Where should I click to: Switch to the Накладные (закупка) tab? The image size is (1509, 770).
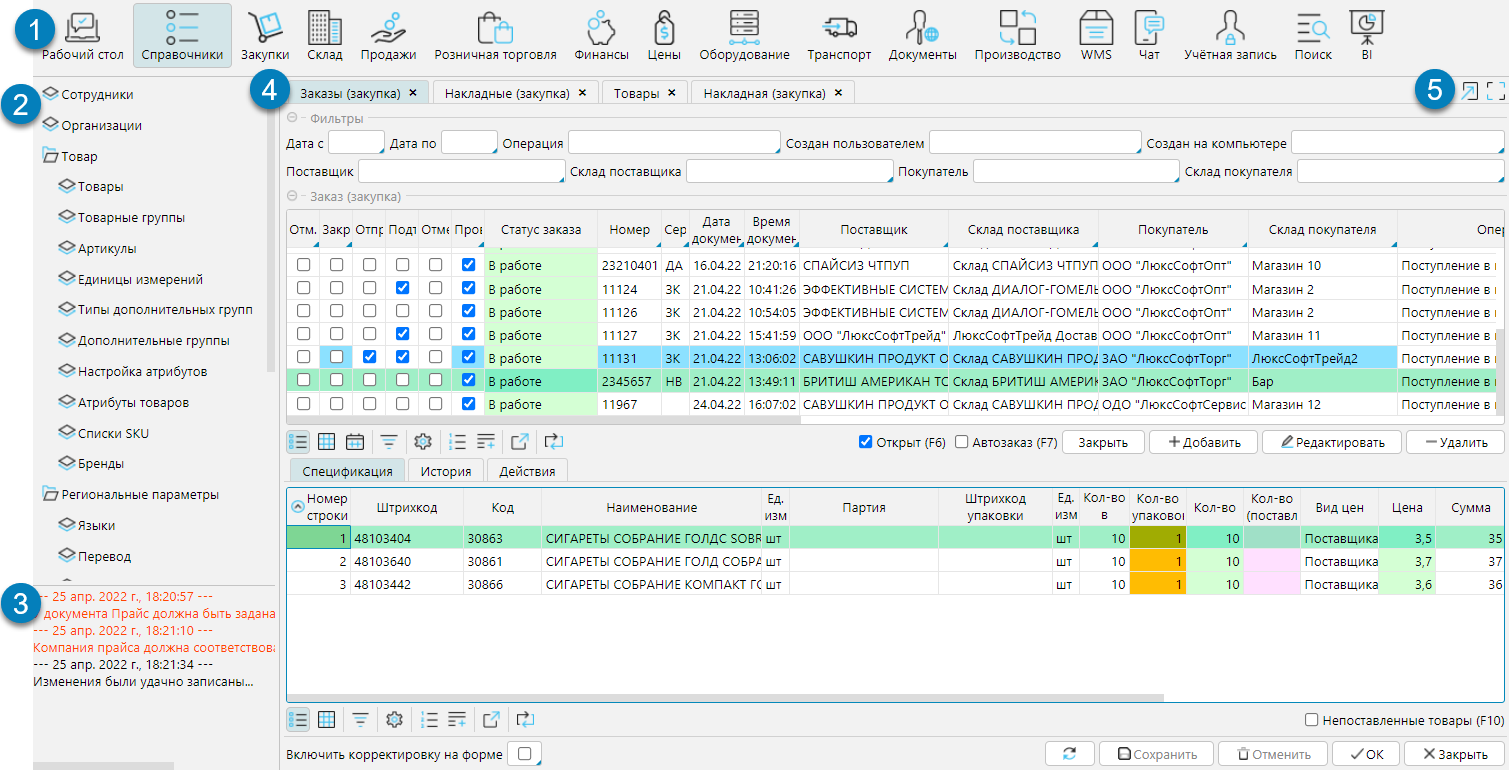tap(506, 93)
